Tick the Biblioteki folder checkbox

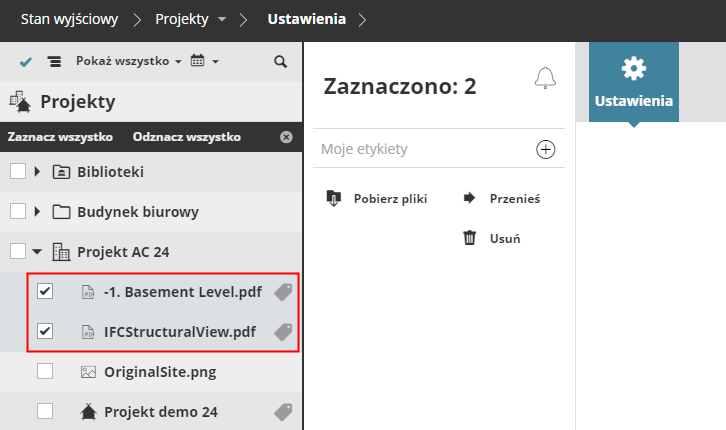18,171
